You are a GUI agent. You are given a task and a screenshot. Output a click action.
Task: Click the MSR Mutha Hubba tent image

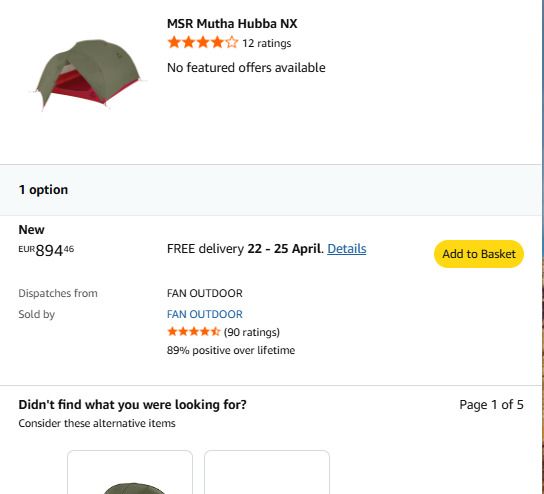(88, 74)
